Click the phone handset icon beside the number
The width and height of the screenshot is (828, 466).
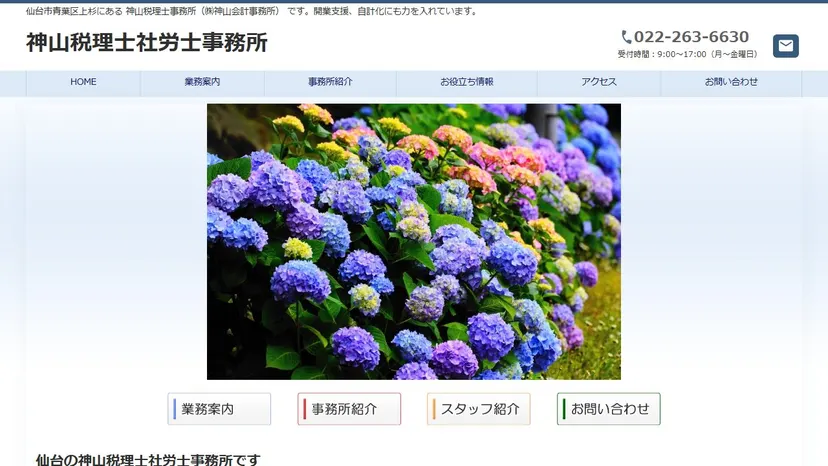pos(626,37)
